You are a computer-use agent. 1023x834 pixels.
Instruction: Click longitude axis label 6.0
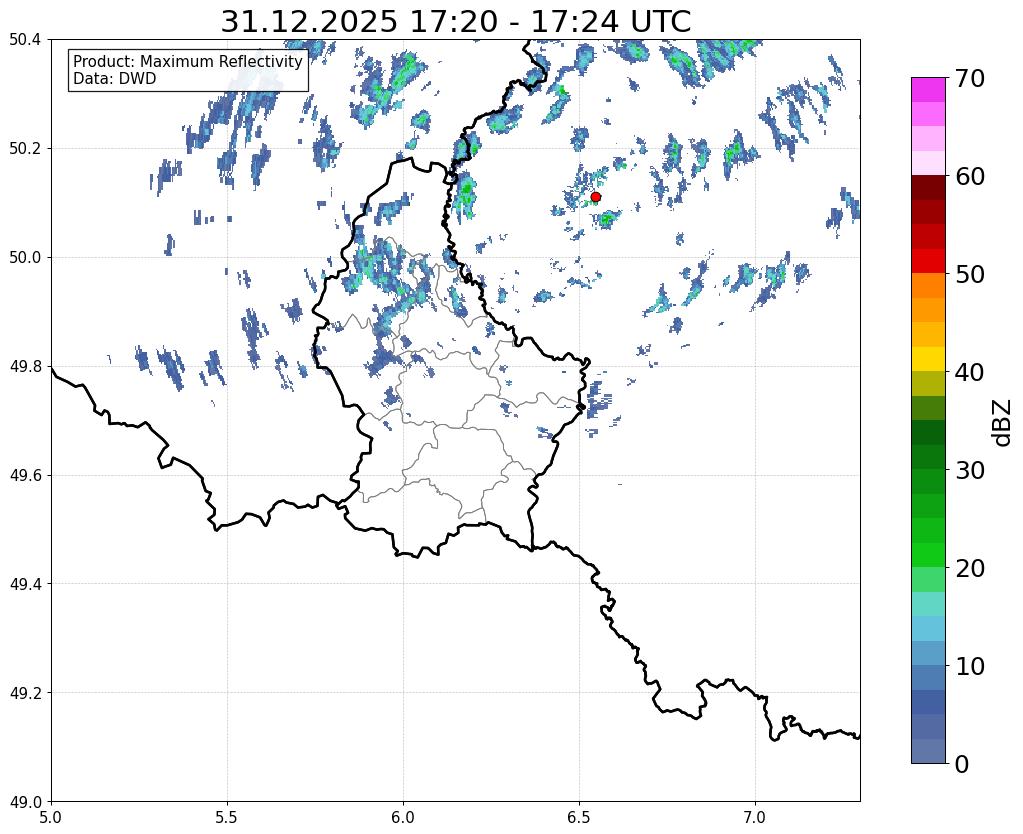[403, 817]
